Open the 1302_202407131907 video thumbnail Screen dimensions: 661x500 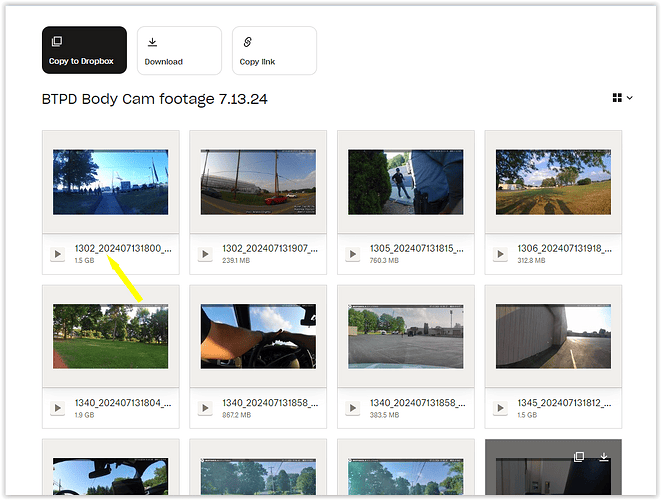coord(258,182)
